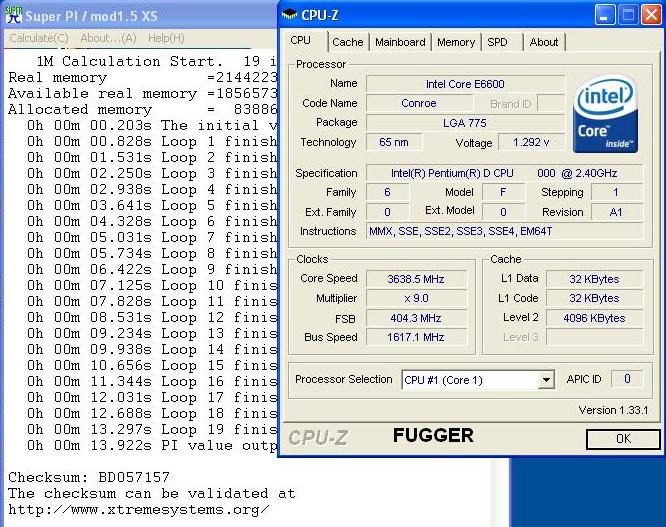Click the processor Name field Intel Core E6600
The width and height of the screenshot is (666, 527).
click(462, 84)
